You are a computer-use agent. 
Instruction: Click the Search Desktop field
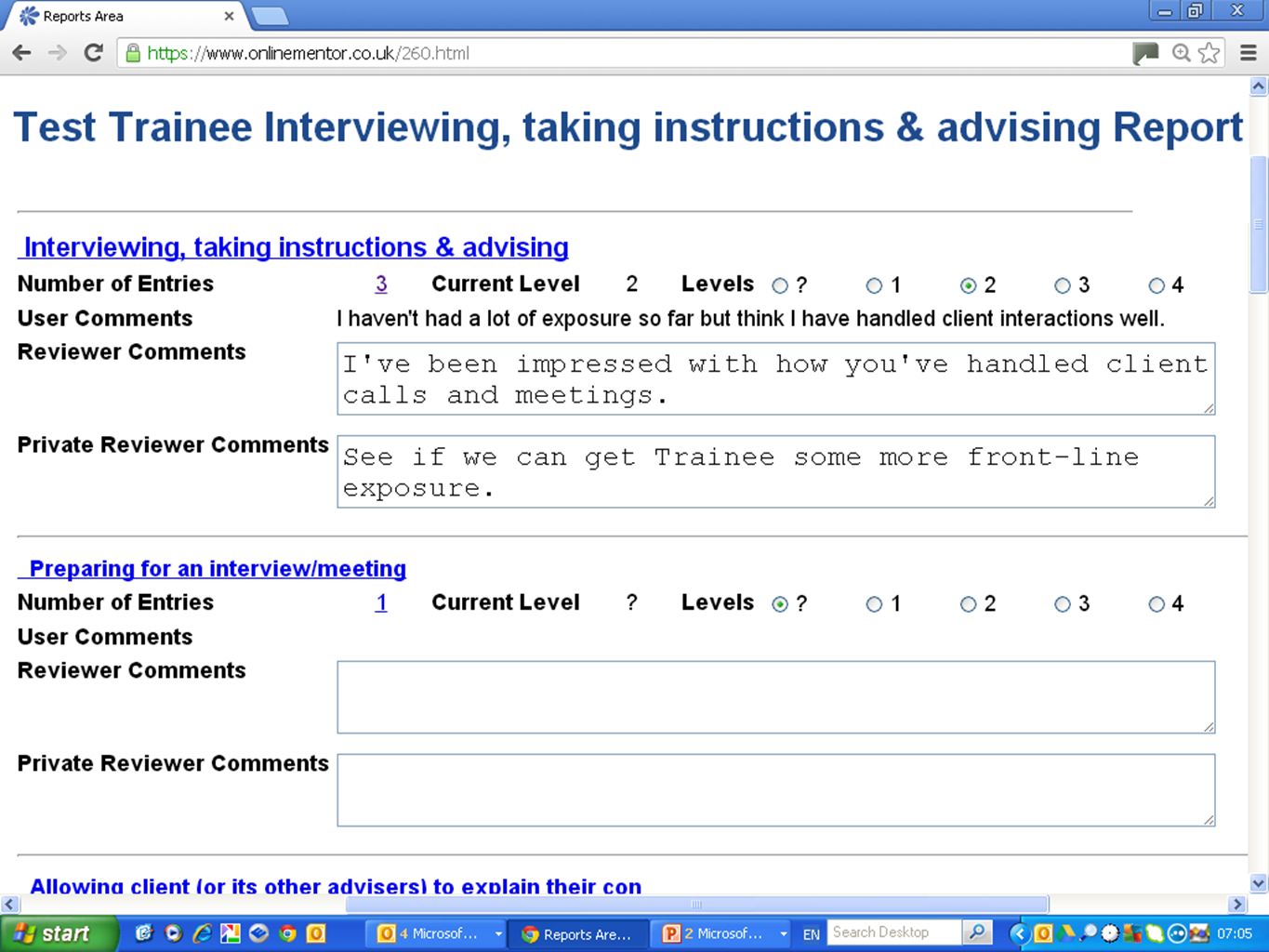[x=894, y=932]
